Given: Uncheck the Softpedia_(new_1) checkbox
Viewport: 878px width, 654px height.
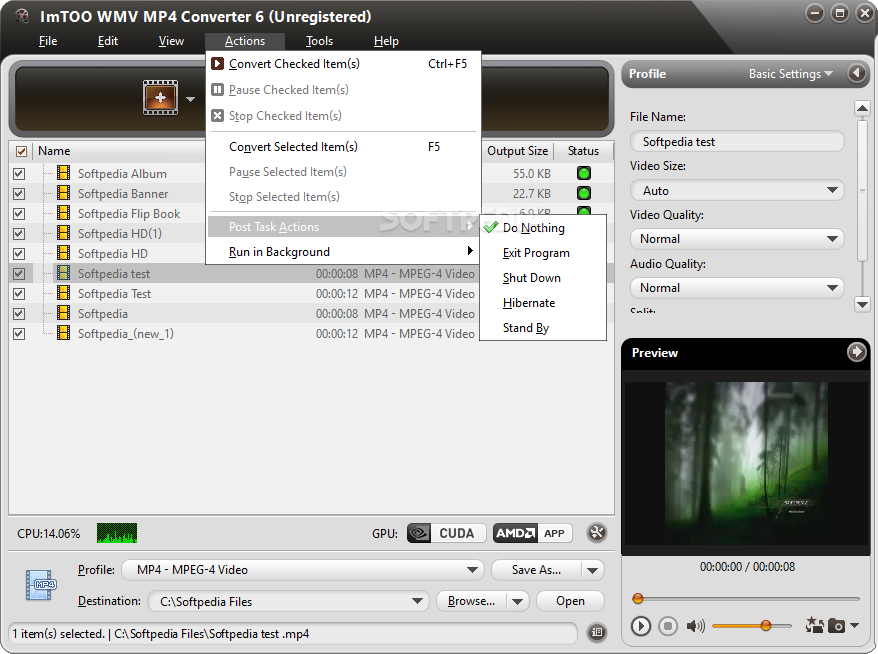Looking at the screenshot, I should click(18, 334).
